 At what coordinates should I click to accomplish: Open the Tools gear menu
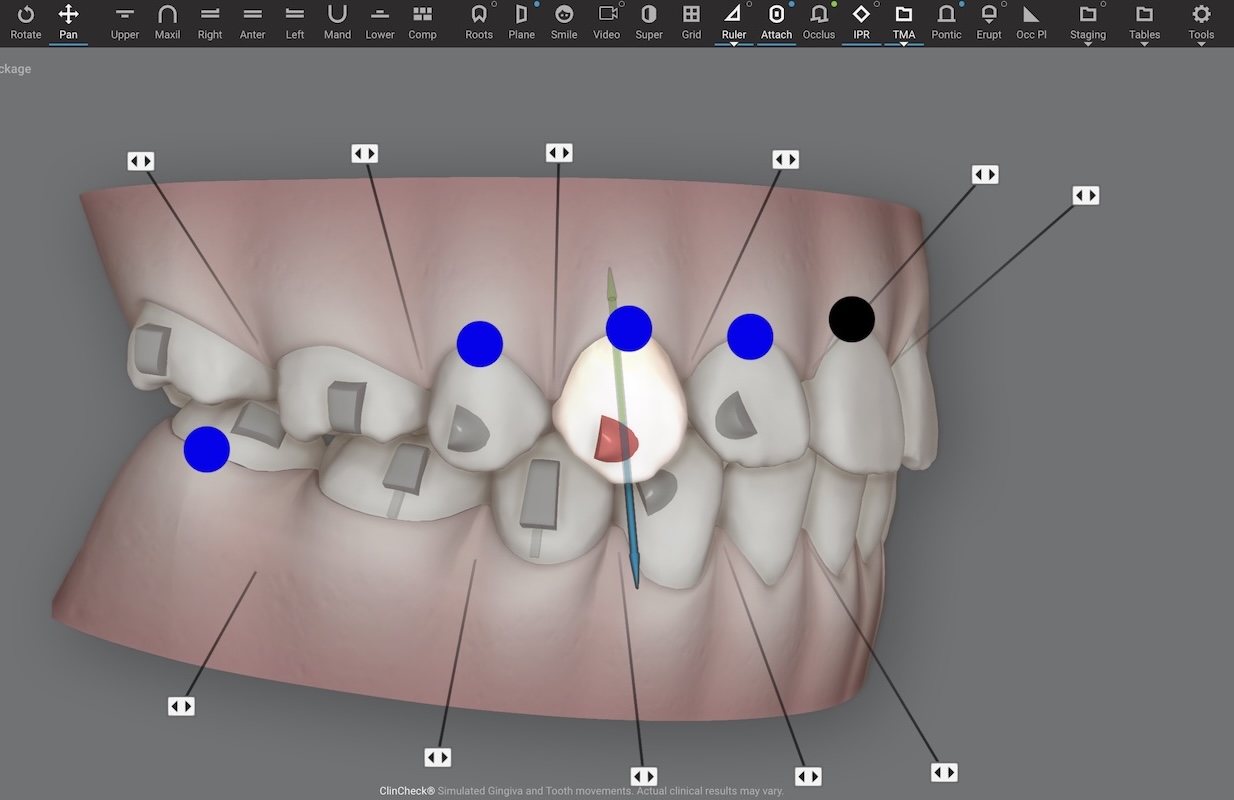1201,22
